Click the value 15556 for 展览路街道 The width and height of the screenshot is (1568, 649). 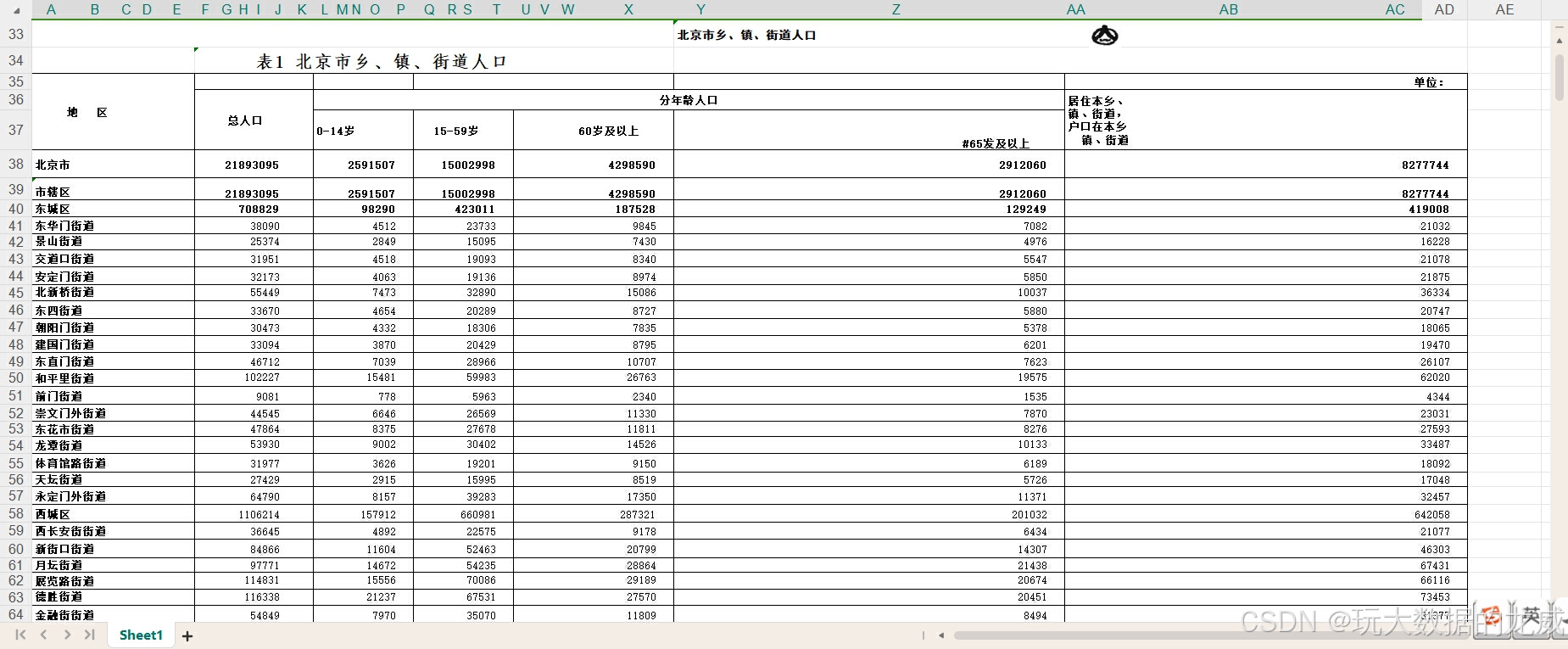point(382,580)
